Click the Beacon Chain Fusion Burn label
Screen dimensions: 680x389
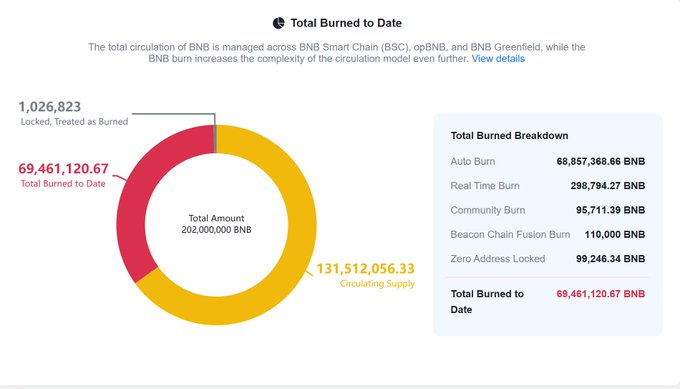coord(510,234)
